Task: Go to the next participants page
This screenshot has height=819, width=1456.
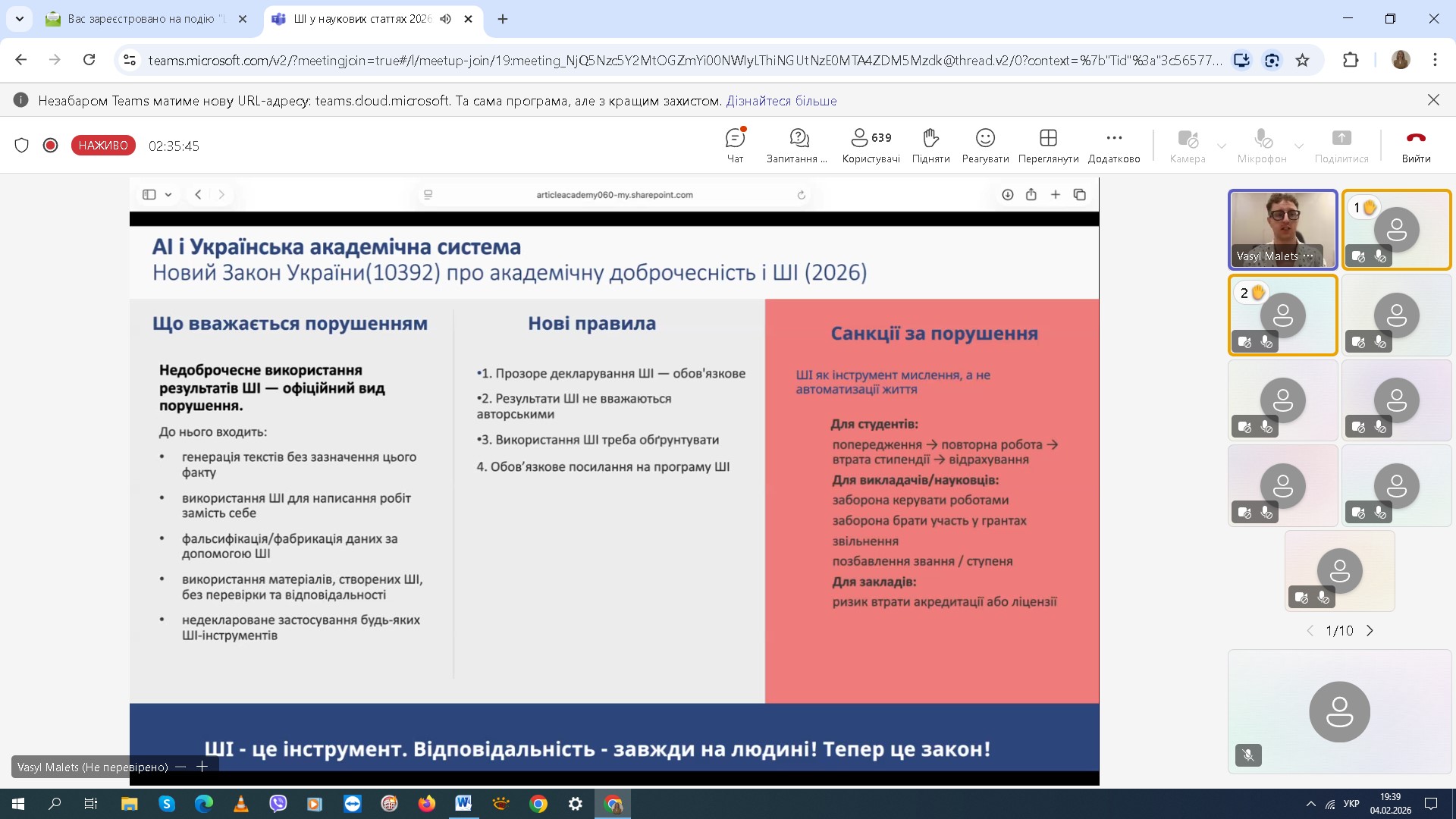Action: (1370, 631)
